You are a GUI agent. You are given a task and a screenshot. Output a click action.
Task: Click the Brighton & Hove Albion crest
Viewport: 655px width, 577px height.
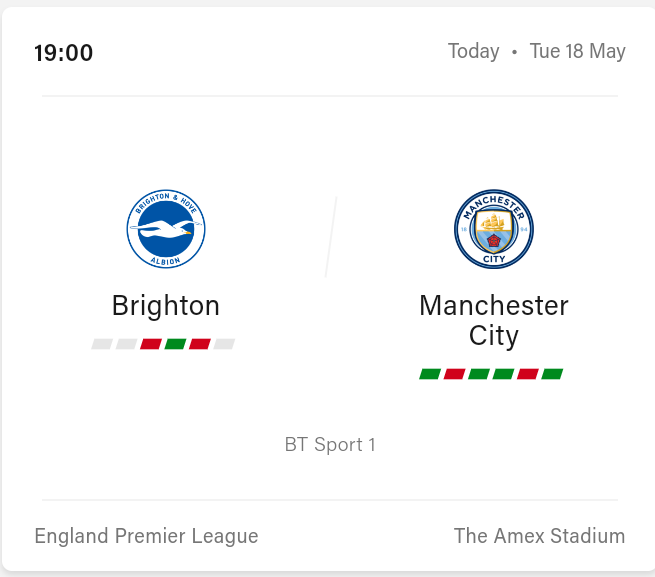166,228
